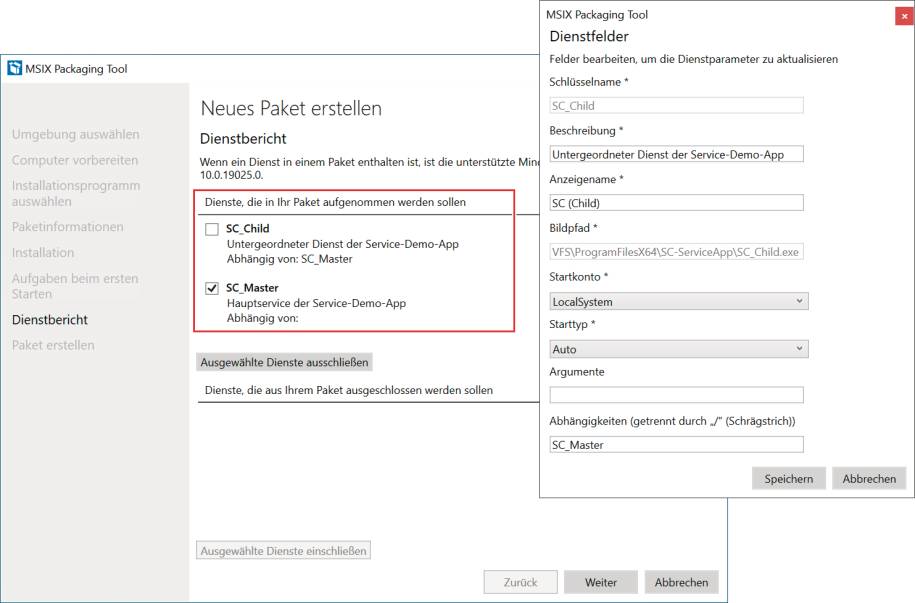Go to Paket erstellen step

53,345
